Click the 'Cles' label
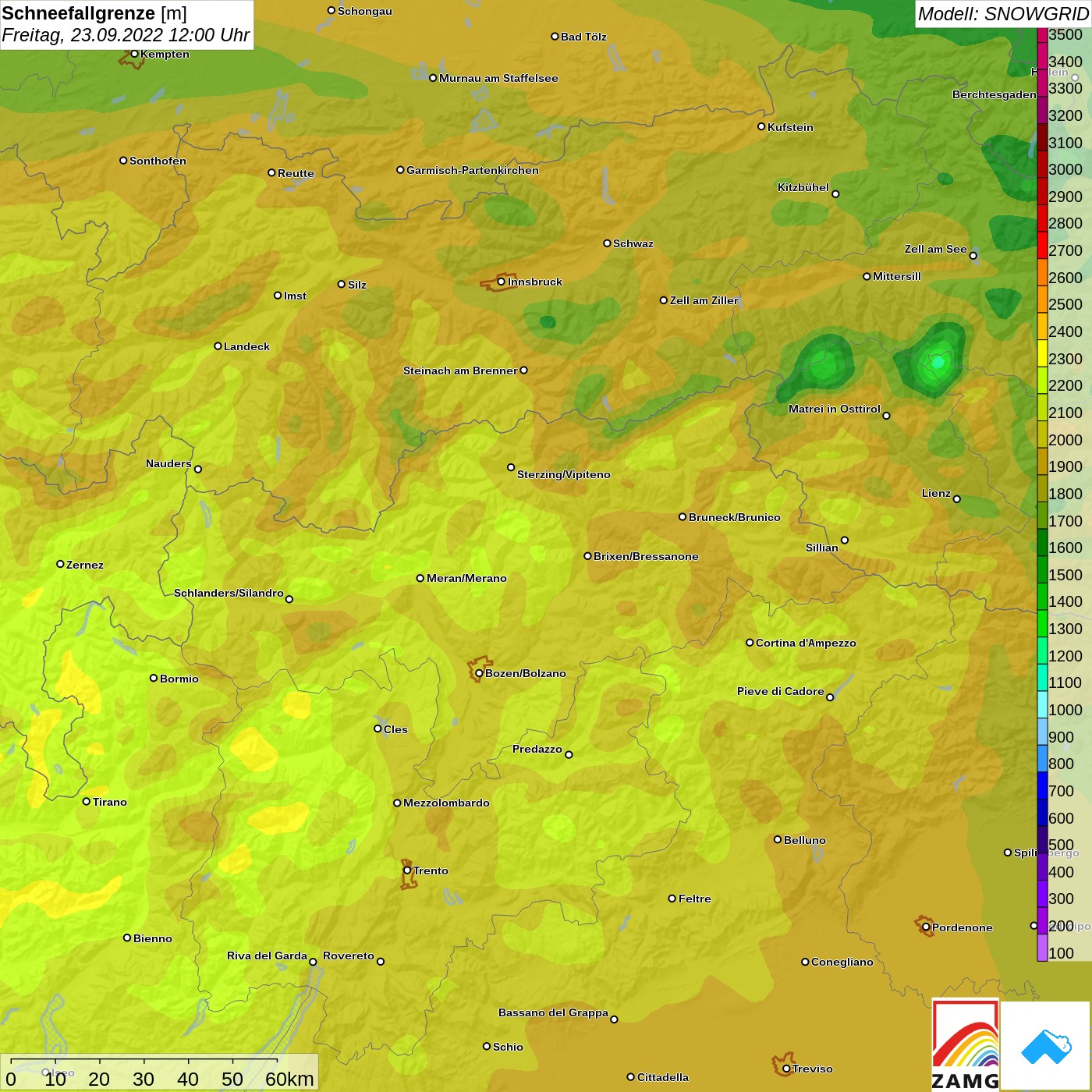This screenshot has height=1092, width=1092. point(395,729)
